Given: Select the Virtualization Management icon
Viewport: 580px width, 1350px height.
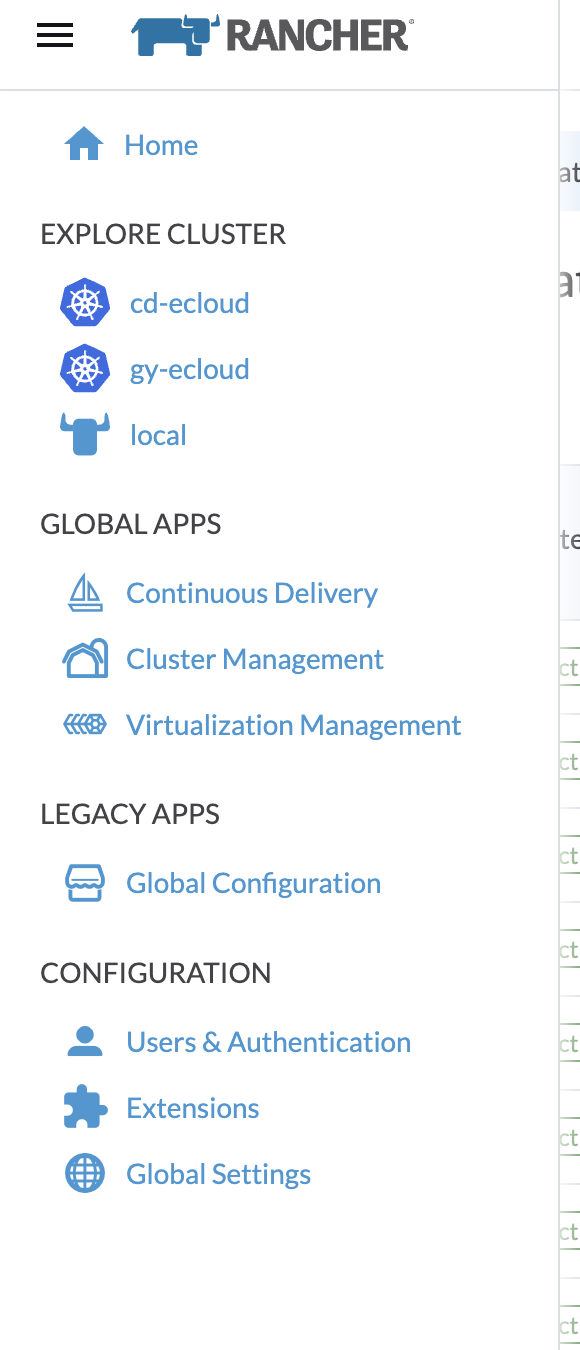Looking at the screenshot, I should click(86, 724).
